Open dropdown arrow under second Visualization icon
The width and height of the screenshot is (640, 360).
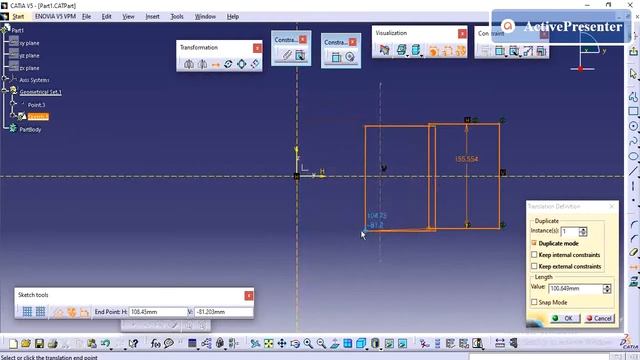point(407,55)
